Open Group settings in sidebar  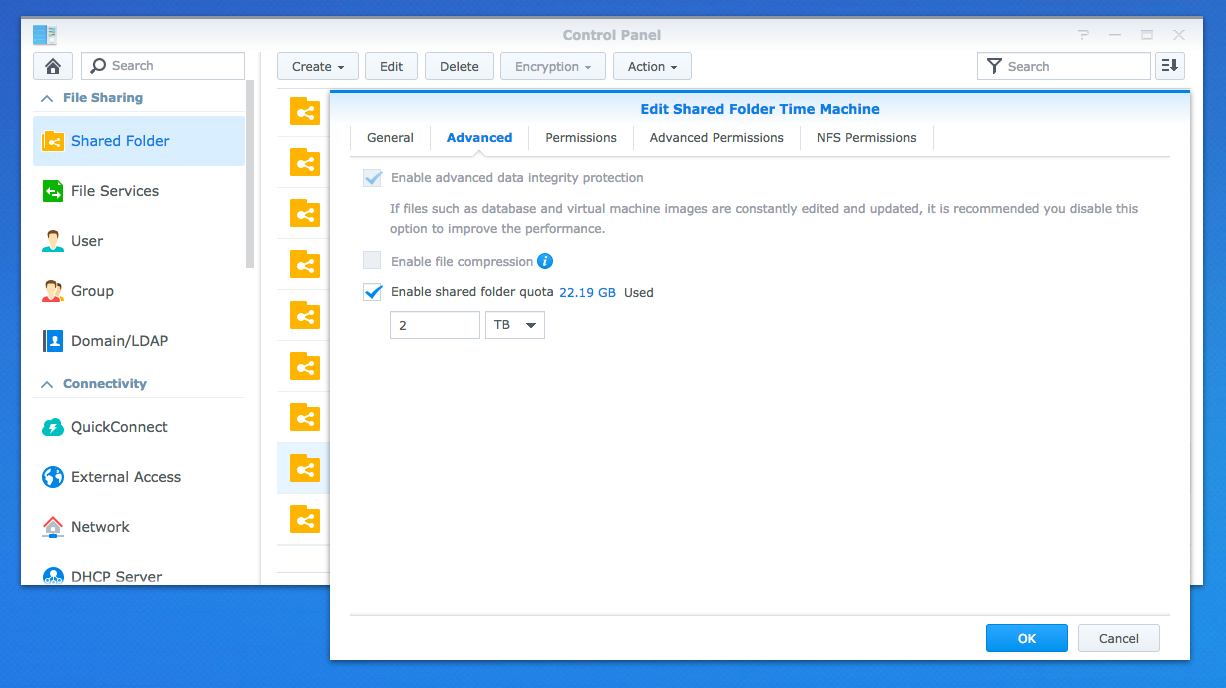tap(139, 291)
